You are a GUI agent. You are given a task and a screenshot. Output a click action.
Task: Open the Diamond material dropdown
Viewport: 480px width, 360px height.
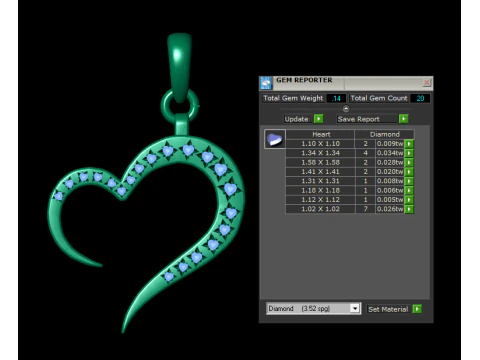[355, 308]
